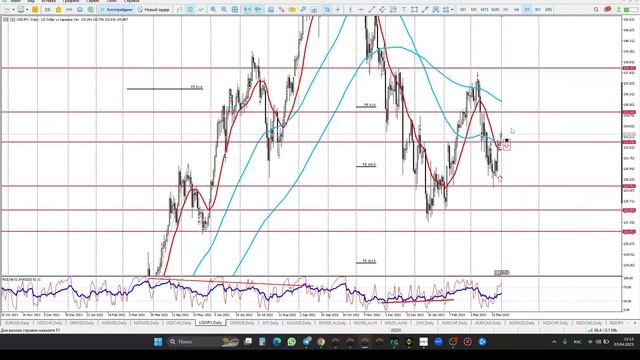Toggle chart auto scroll

[x=247, y=9]
